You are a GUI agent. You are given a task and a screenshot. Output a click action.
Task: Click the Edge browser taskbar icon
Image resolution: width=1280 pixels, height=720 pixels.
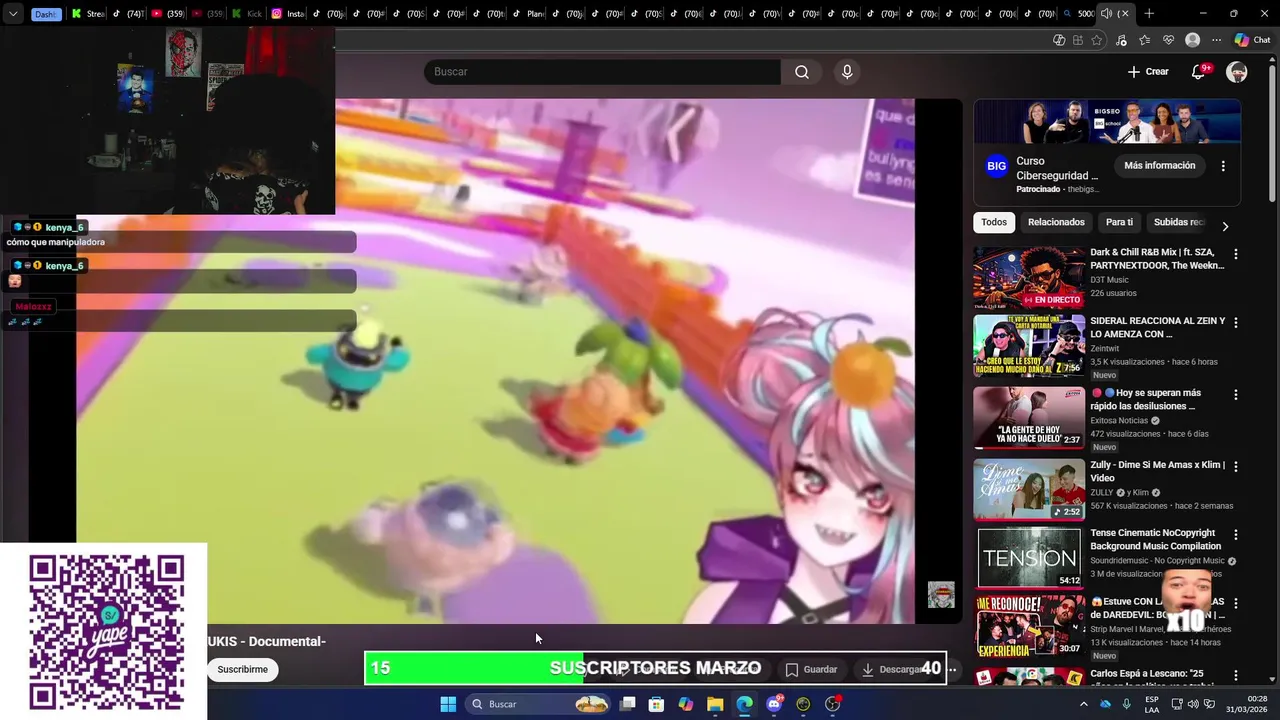[x=744, y=704]
